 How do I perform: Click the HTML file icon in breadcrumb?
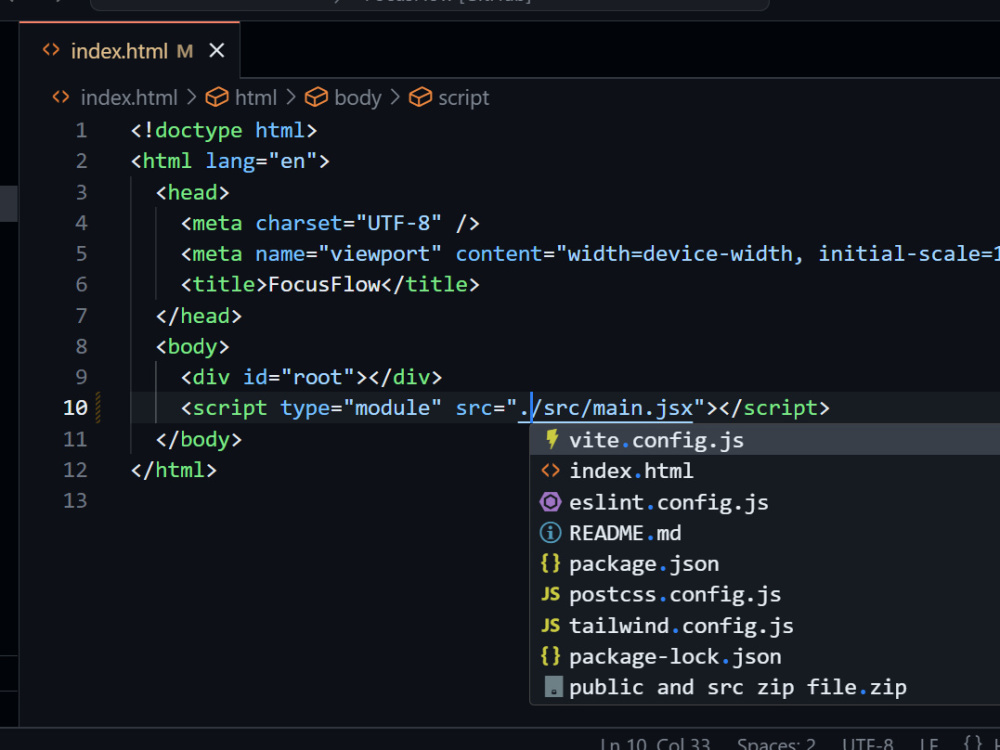(x=61, y=97)
